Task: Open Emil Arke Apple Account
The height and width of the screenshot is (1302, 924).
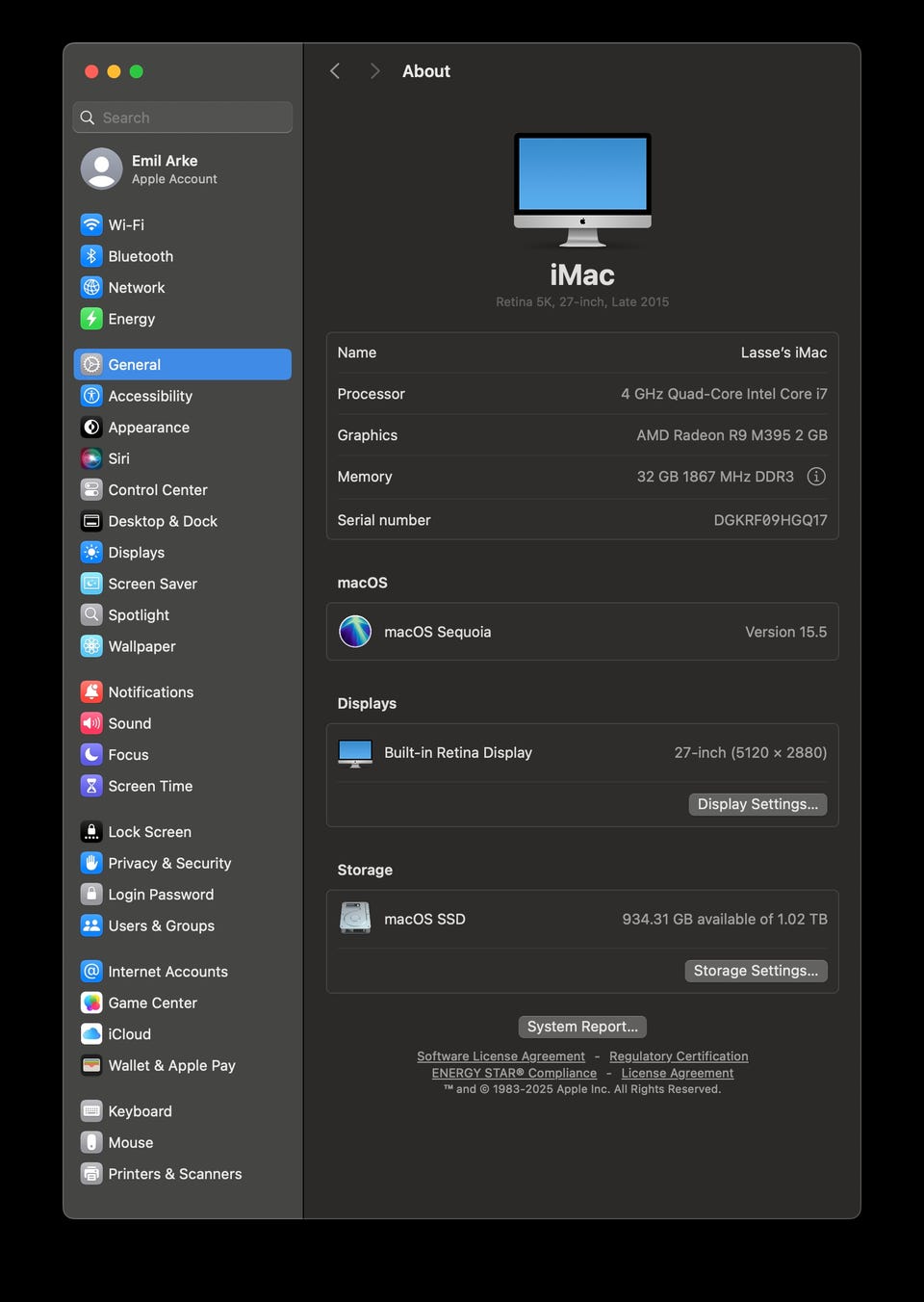Action: click(182, 169)
